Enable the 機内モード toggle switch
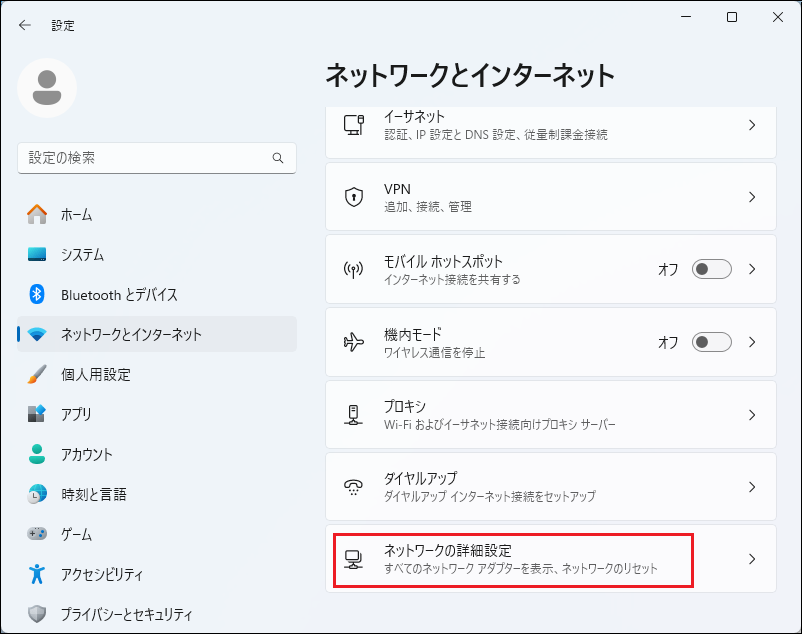 712,342
